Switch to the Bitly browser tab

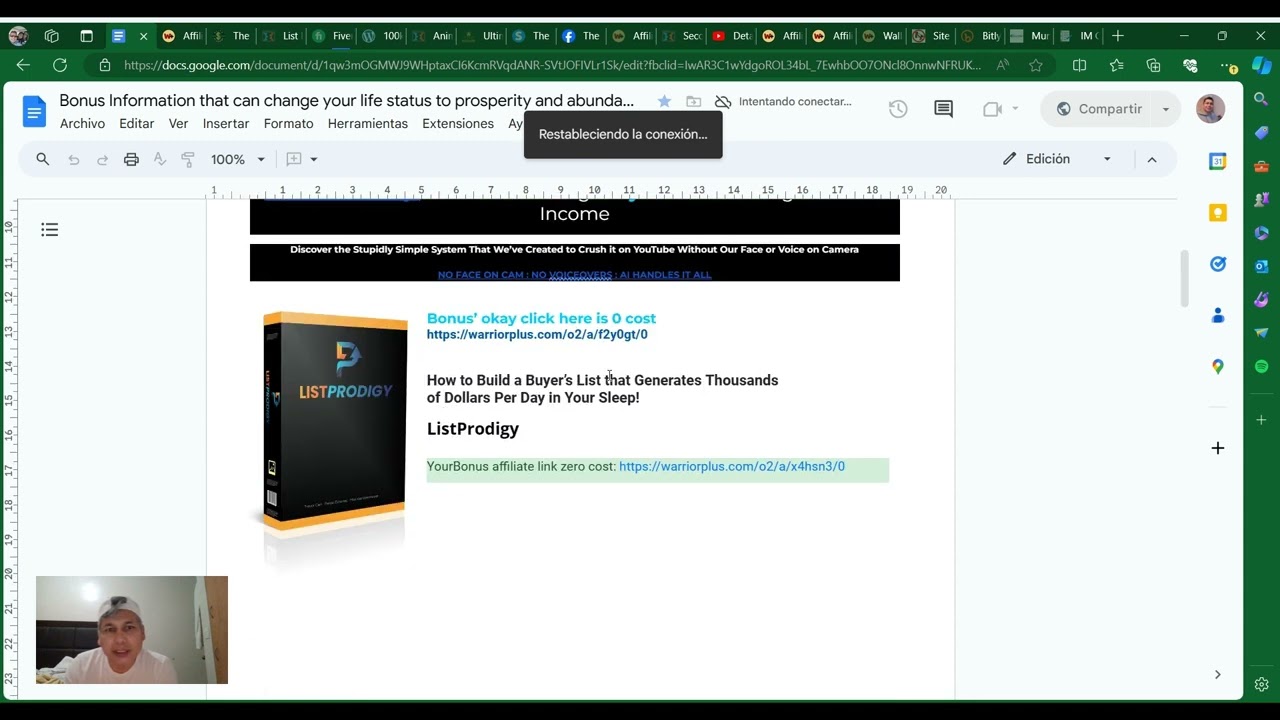coord(981,36)
